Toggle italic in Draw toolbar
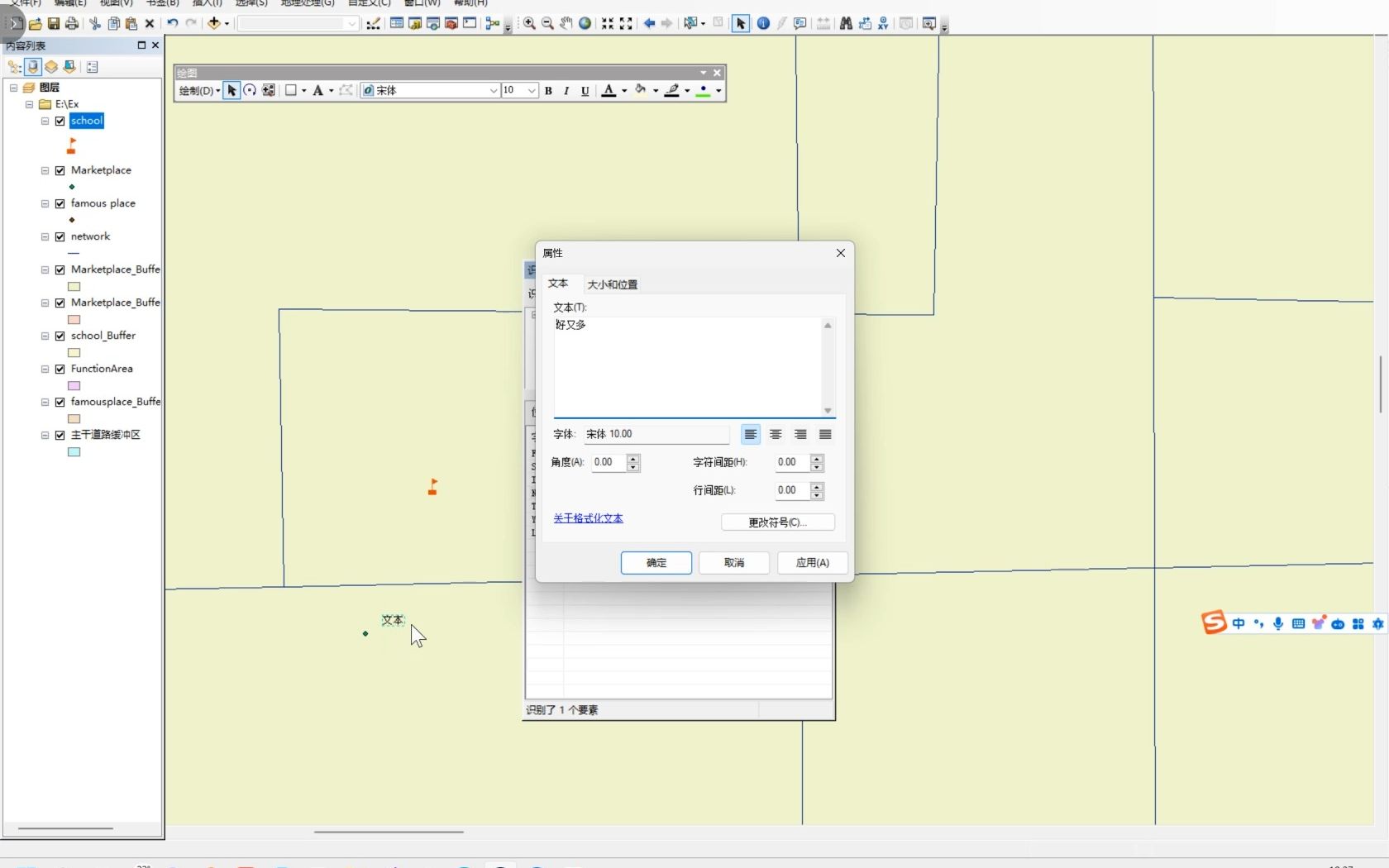Screen dimensions: 1389x868 point(566,91)
